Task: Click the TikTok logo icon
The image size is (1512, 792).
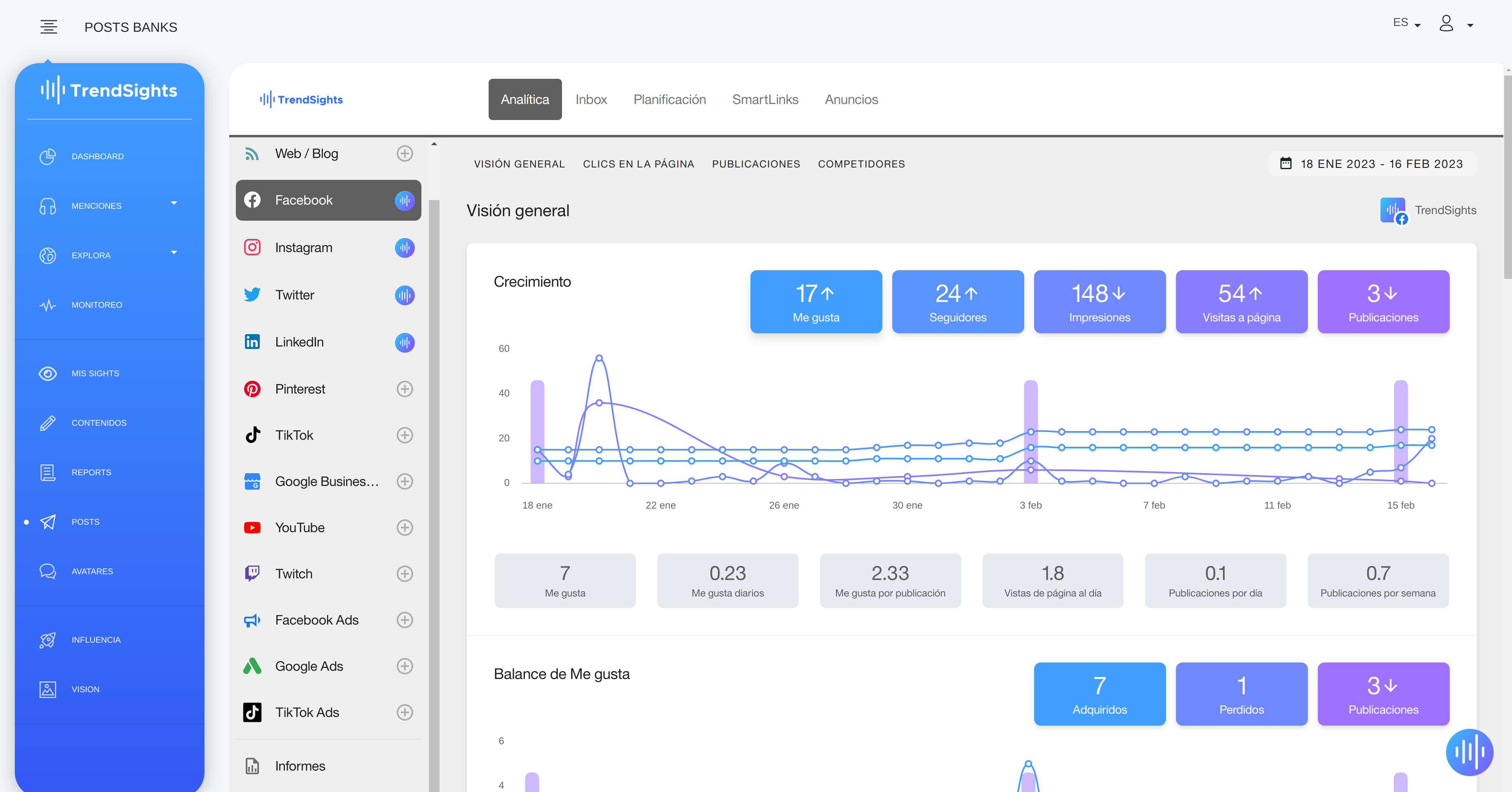Action: (252, 435)
